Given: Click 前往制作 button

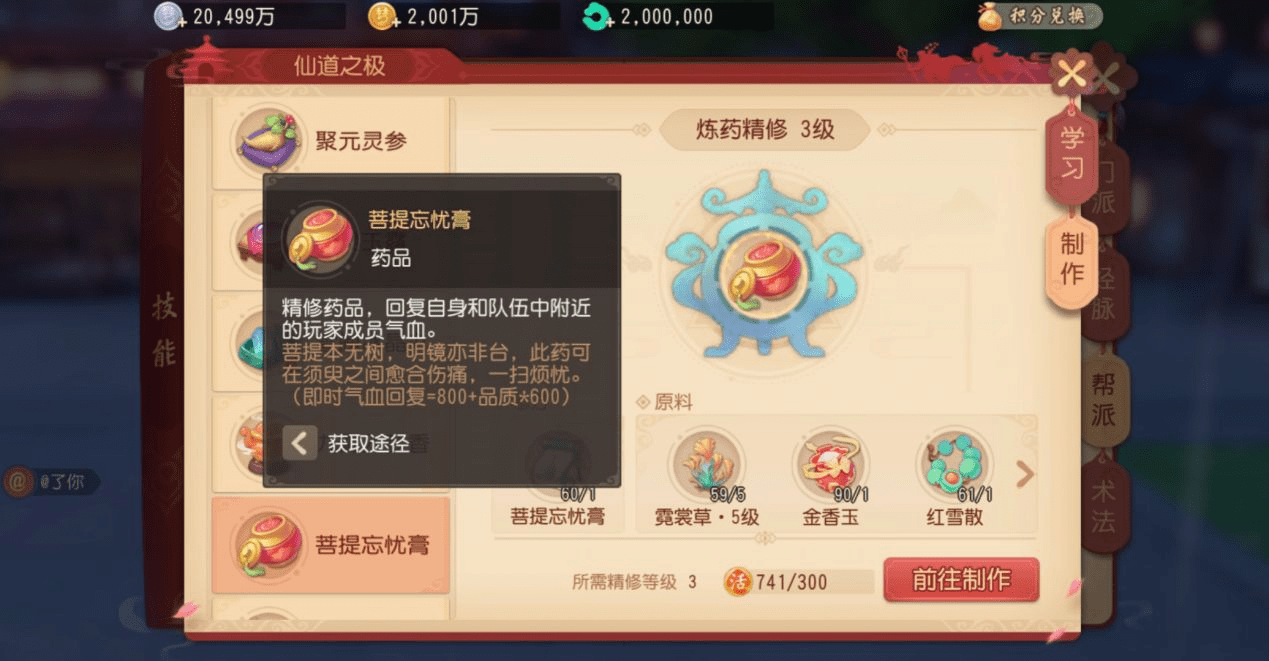Looking at the screenshot, I should (961, 580).
